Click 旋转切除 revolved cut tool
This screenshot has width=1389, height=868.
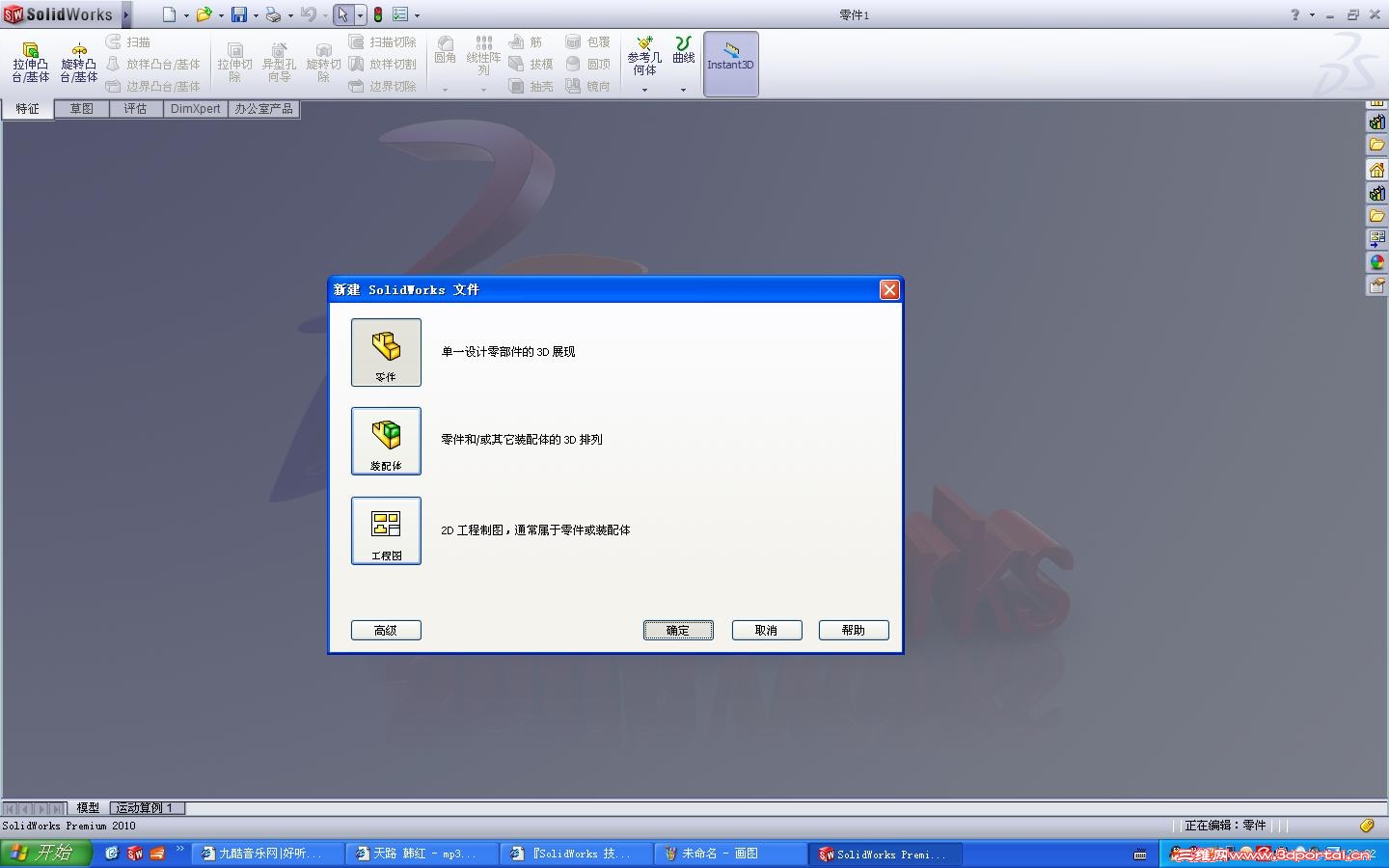click(323, 63)
